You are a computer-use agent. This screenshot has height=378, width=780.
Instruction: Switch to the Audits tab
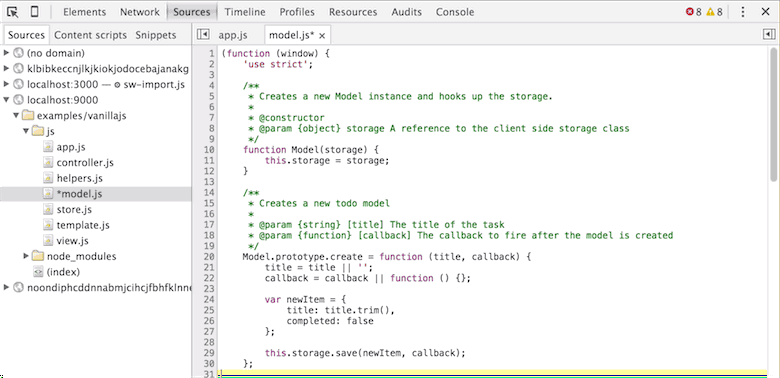point(406,12)
